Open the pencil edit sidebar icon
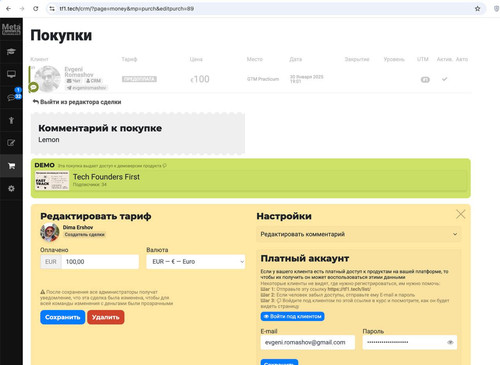The image size is (500, 365). click(11, 143)
